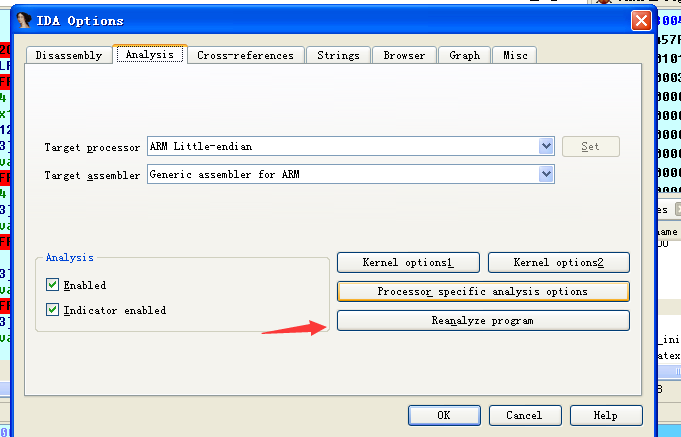
Task: Click the Set button beside the Target processor field
Action: click(x=591, y=146)
